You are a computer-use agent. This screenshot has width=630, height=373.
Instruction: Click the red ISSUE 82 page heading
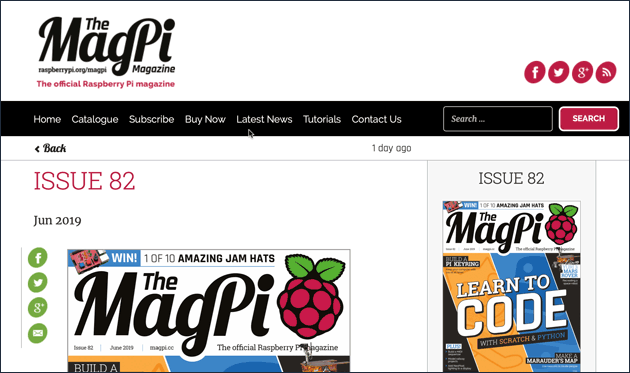coord(84,181)
